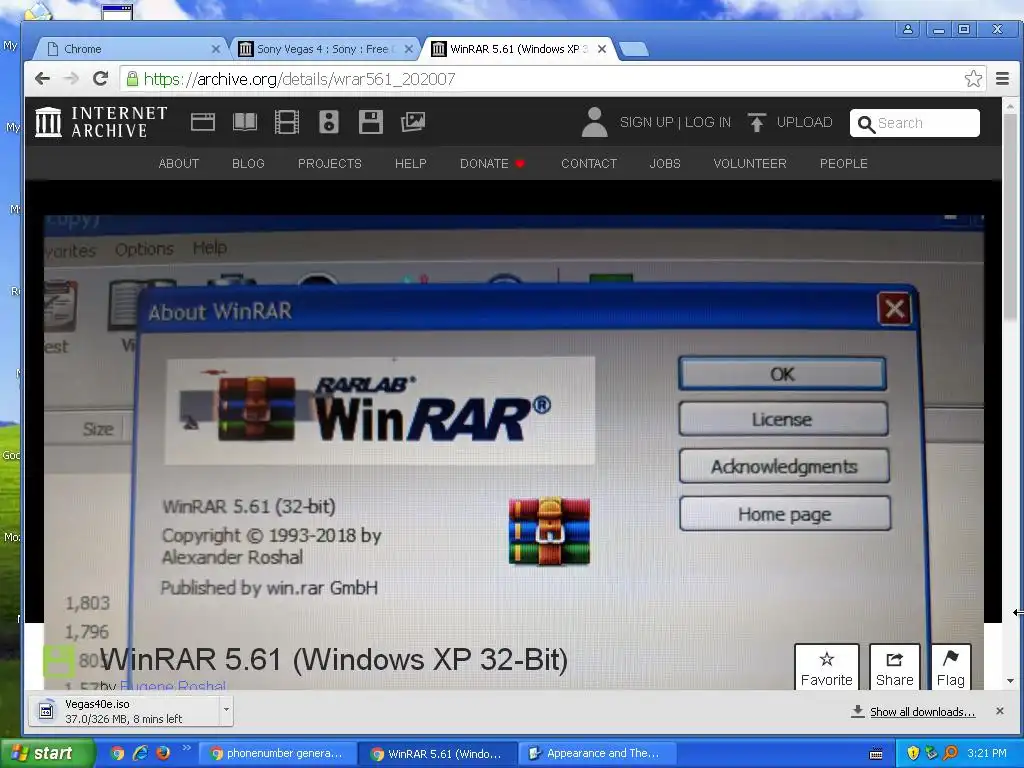Click the 3:21 PM system clock

click(x=987, y=753)
